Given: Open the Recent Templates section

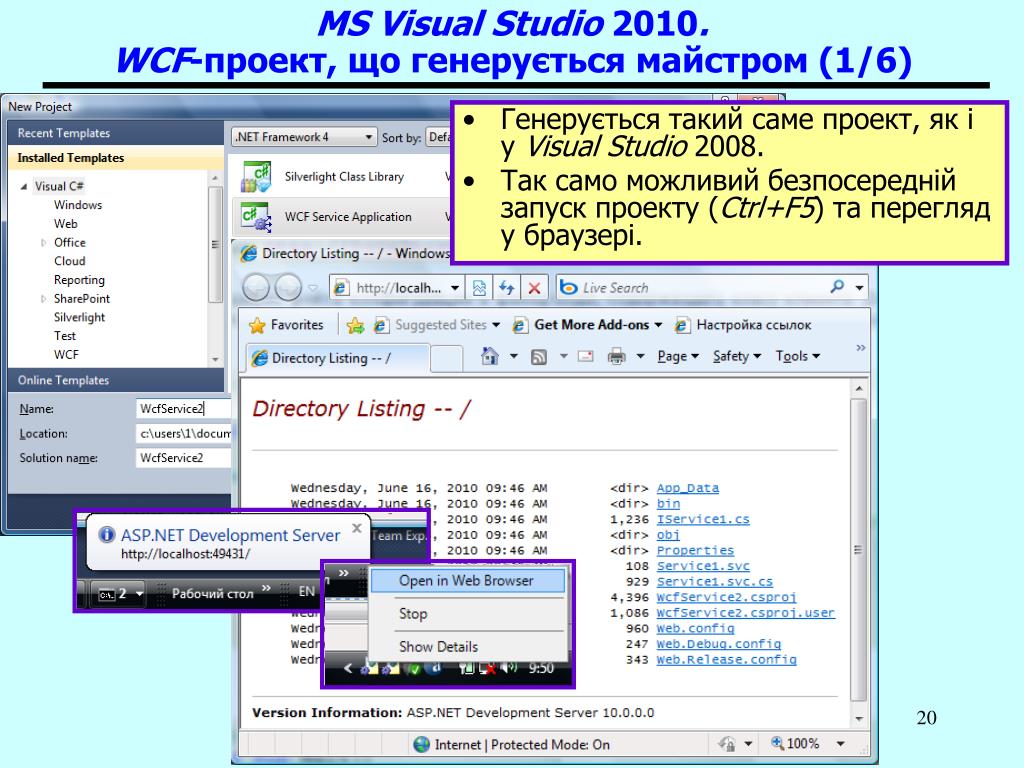Looking at the screenshot, I should point(116,133).
